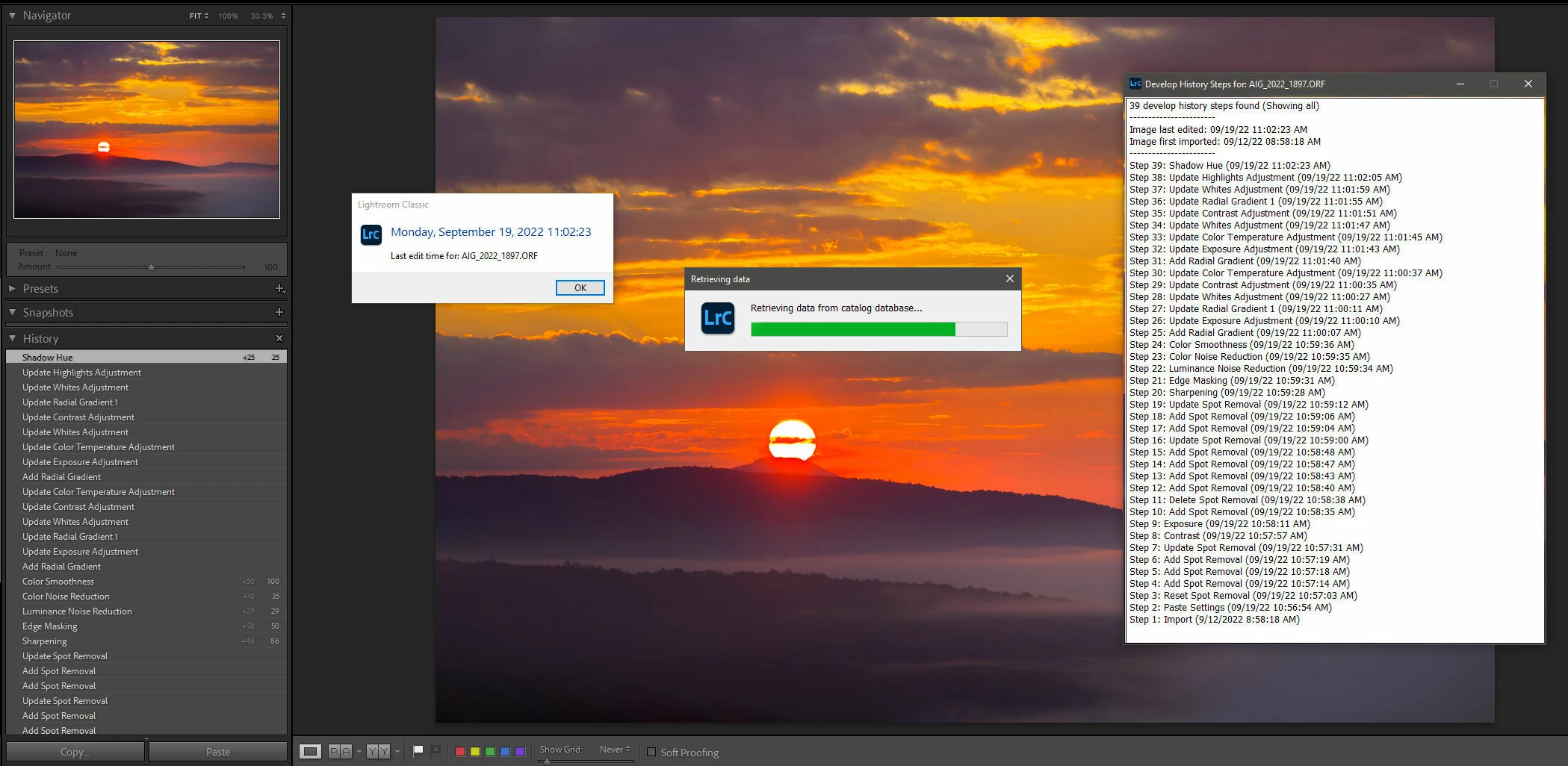This screenshot has height=766, width=1568.
Task: Click OK in Lightroom Classic dialog
Action: point(580,287)
